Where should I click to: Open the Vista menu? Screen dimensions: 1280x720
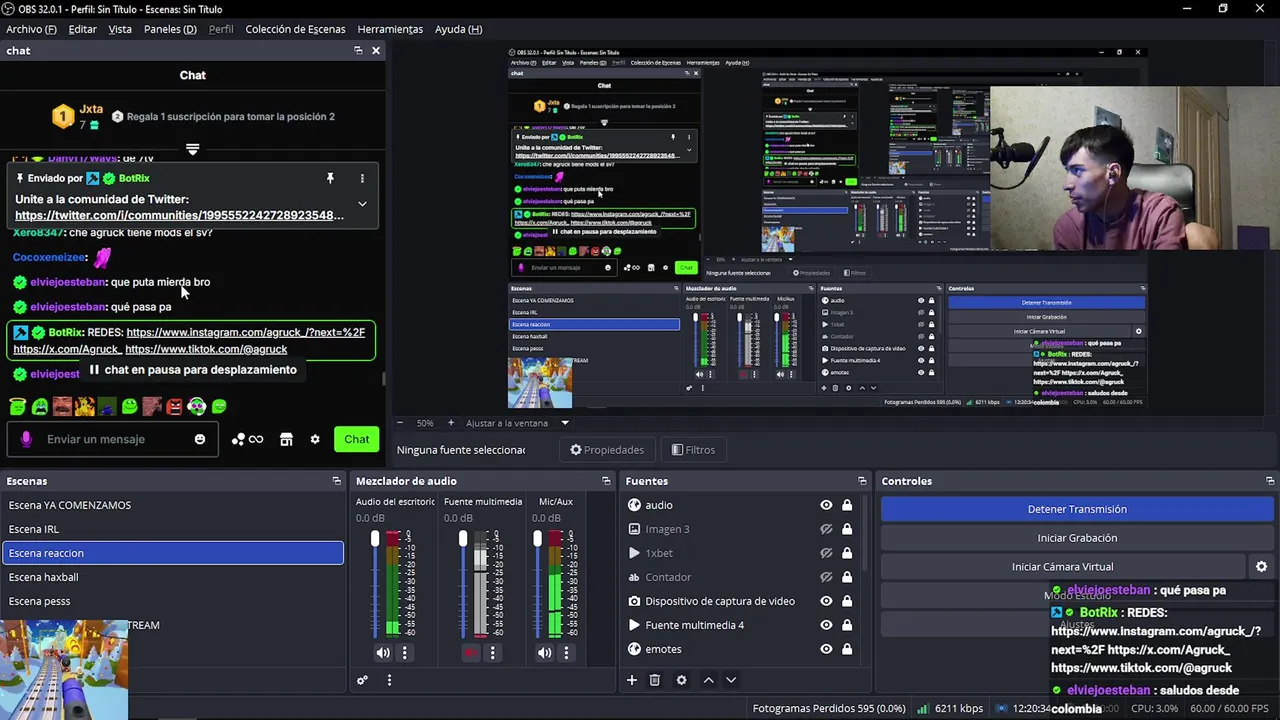coord(120,29)
